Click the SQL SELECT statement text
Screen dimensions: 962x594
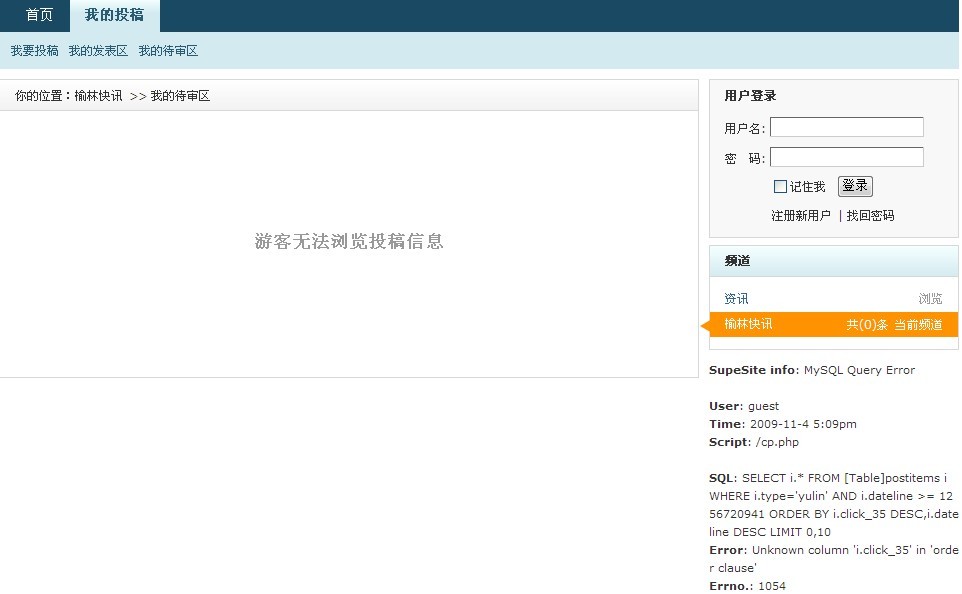click(834, 505)
